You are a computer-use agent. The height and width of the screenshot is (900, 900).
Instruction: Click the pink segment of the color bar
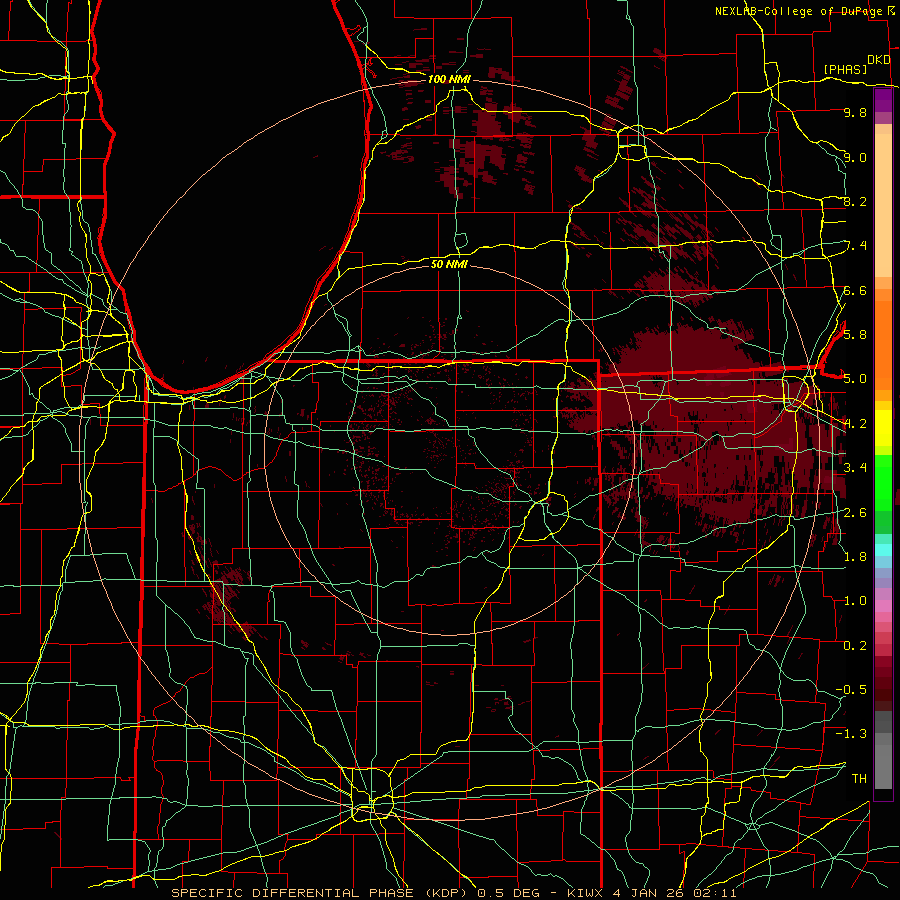tap(883, 606)
